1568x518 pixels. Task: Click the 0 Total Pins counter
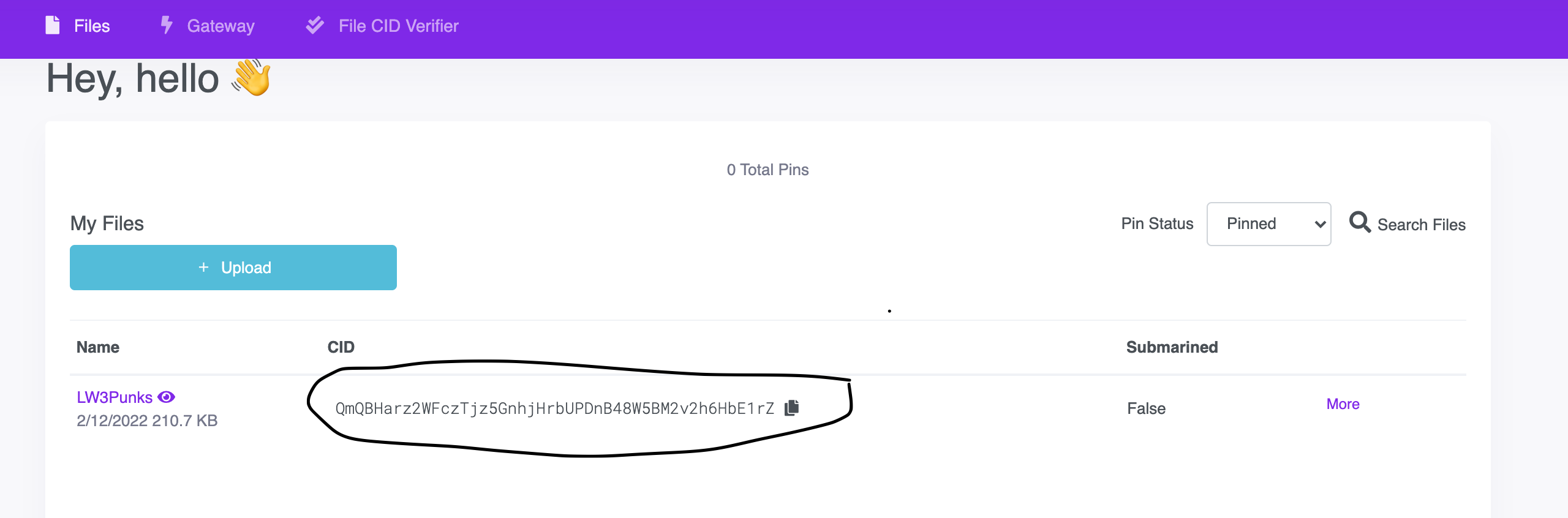[x=767, y=170]
